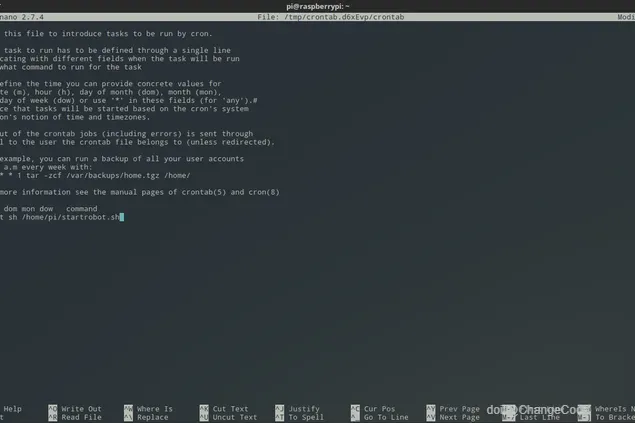Place cursor at end of startrobot.sh line
The width and height of the screenshot is (635, 423).
(x=122, y=217)
